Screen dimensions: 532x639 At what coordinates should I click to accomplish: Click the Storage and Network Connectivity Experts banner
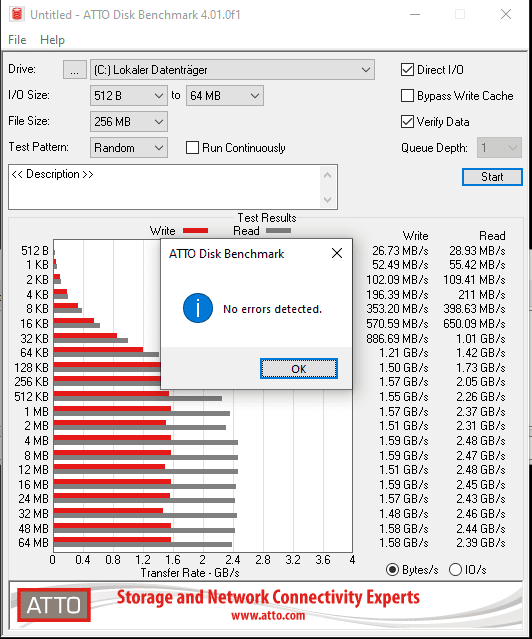[x=268, y=597]
